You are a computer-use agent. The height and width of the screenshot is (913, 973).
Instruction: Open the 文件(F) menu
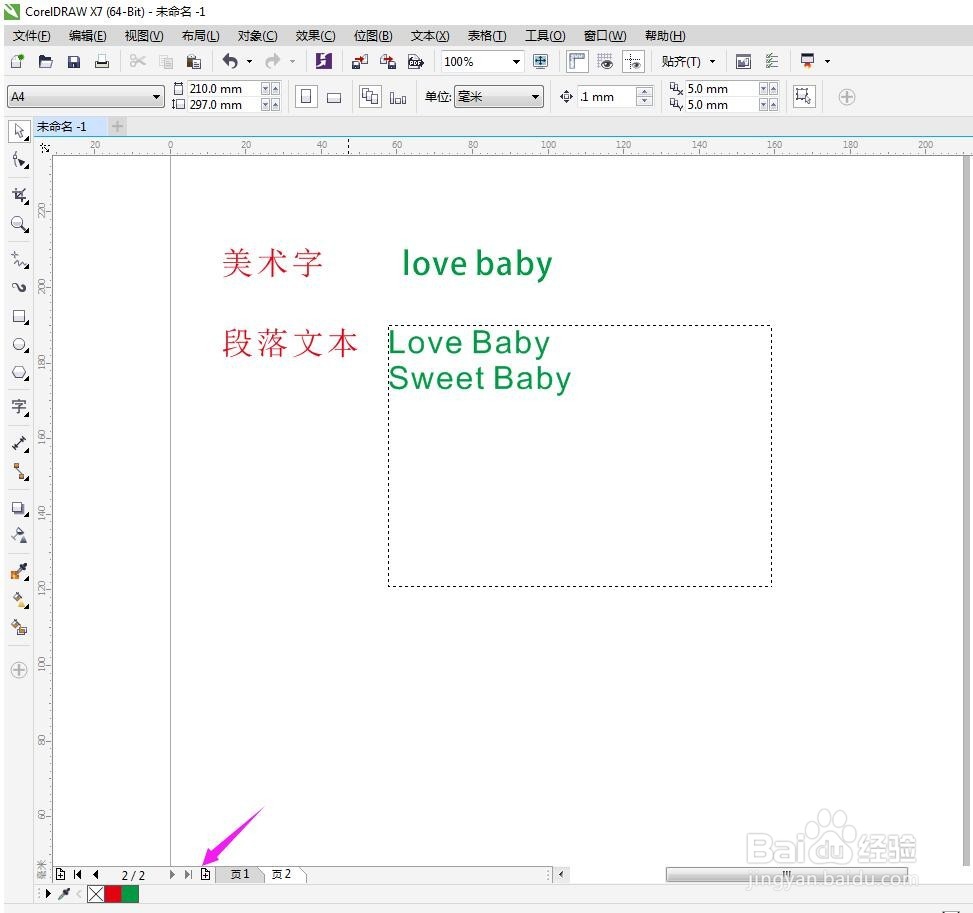(32, 36)
